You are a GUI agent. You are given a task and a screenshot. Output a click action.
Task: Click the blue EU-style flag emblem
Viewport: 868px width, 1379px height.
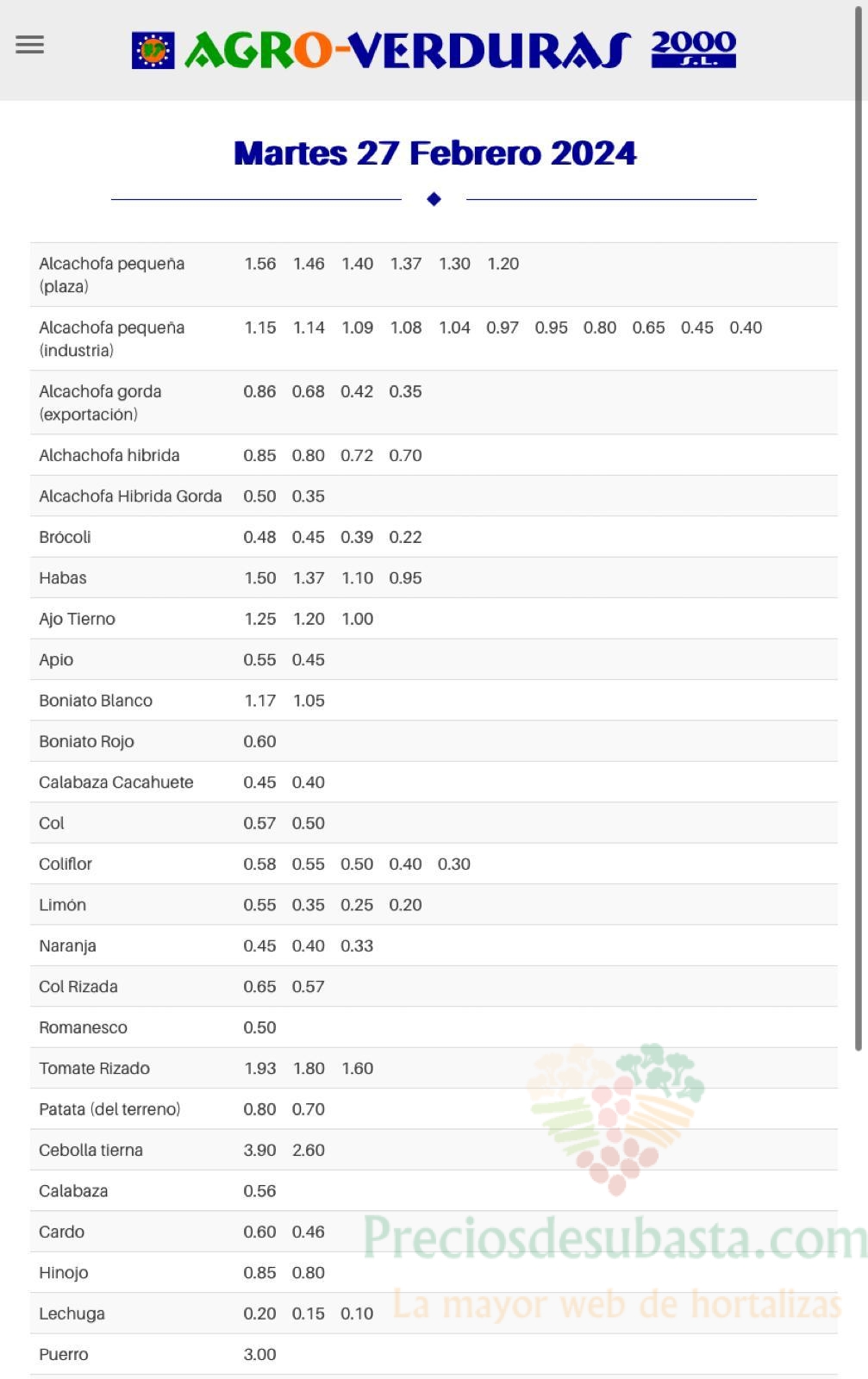pyautogui.click(x=153, y=51)
